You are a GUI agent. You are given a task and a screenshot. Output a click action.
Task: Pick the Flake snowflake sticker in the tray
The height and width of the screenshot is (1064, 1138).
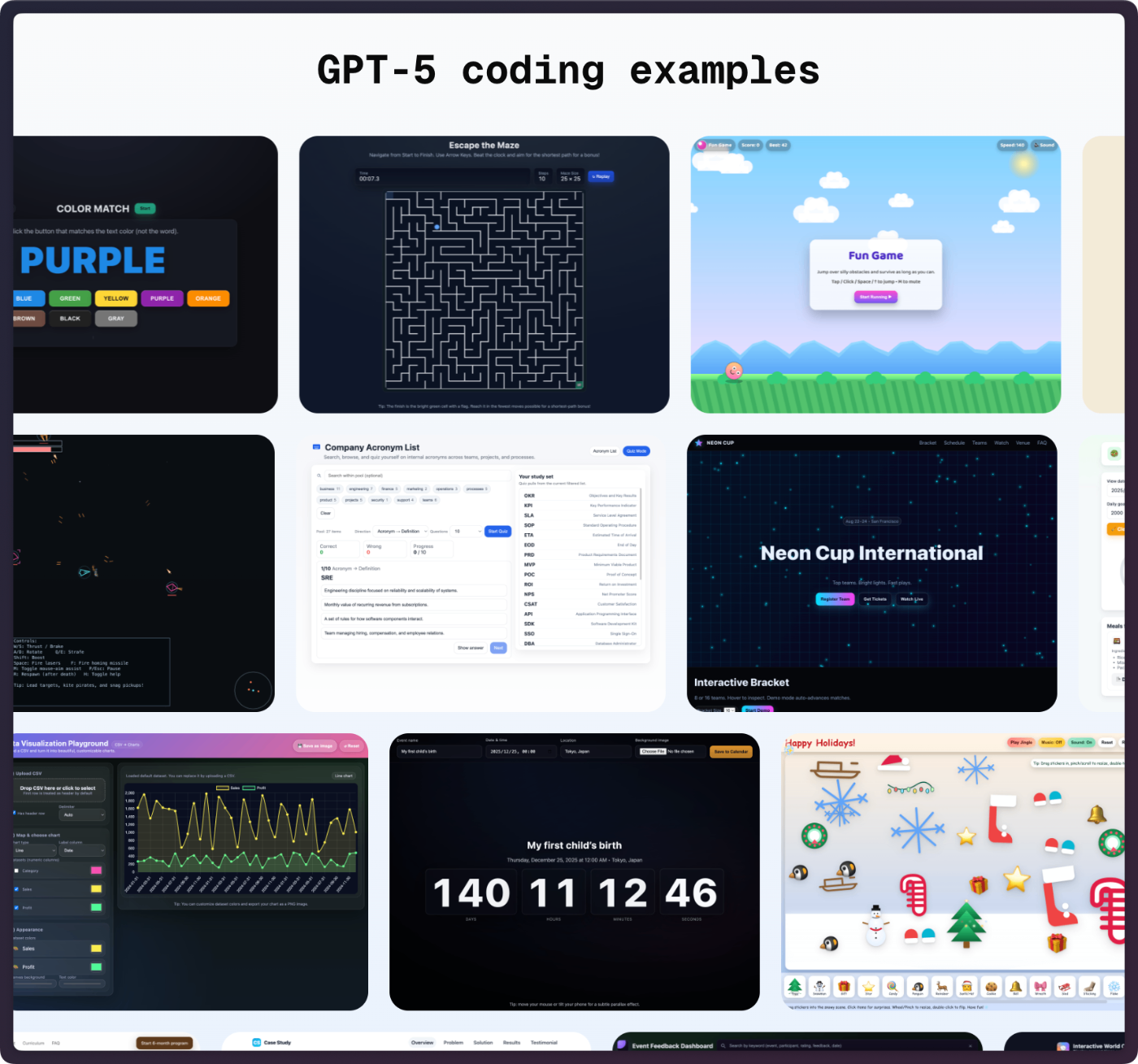tap(1114, 987)
